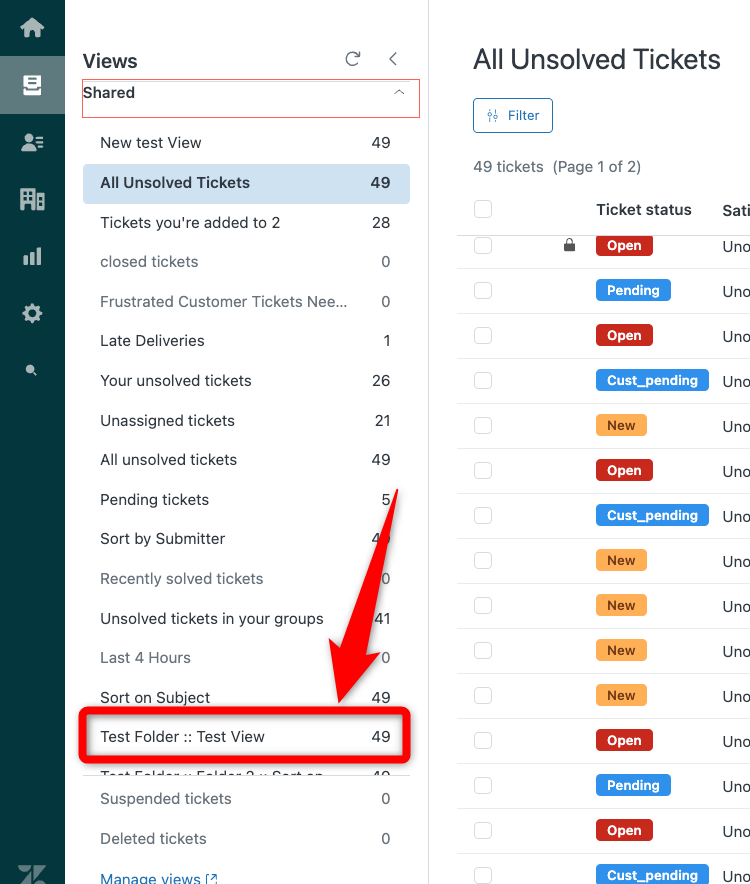Screen dimensions: 750x884
Task: Open the Suspended tickets view
Action: [166, 799]
